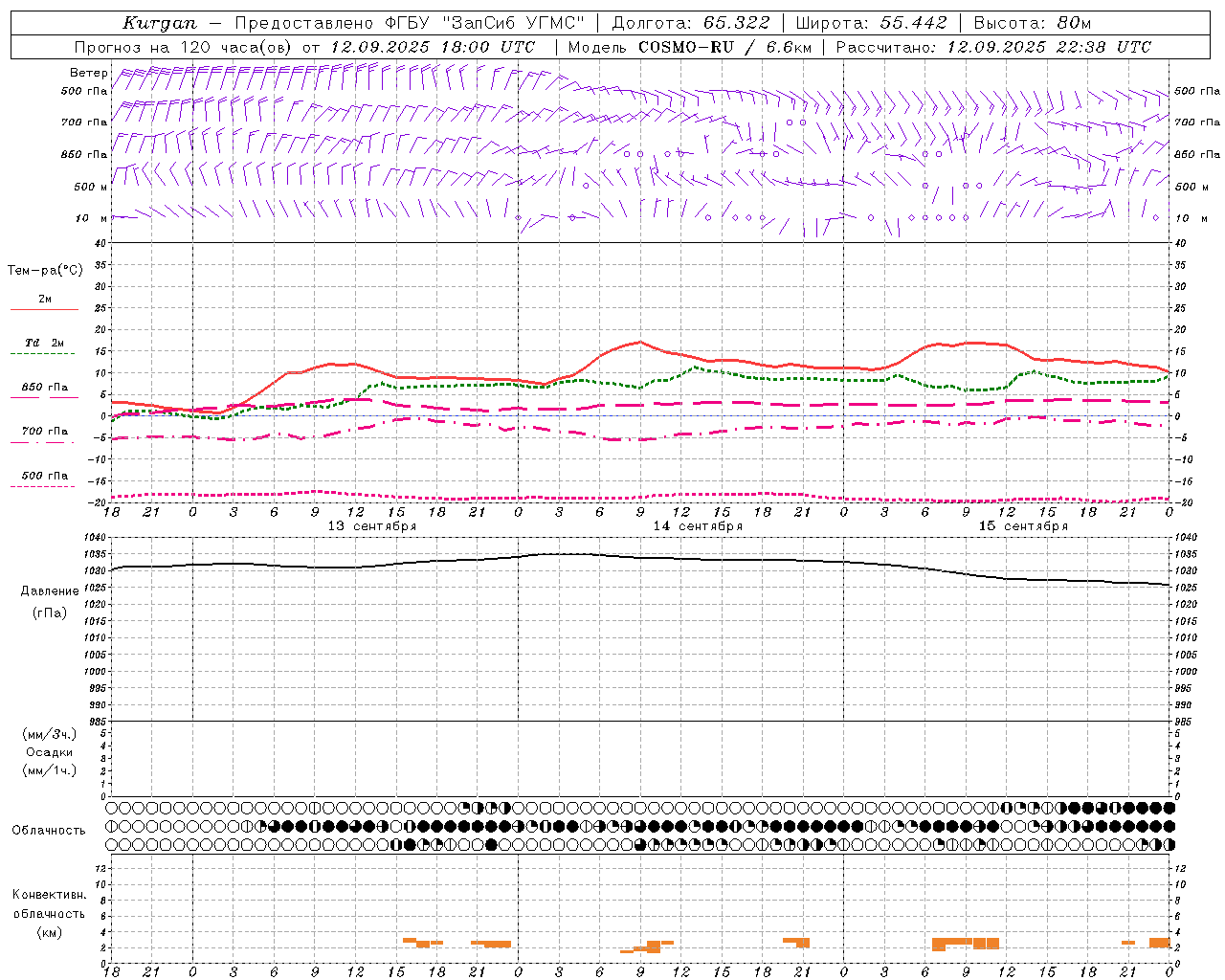The height and width of the screenshot is (980, 1225).
Task: Click the "Рассчитано: 12.09.2025 22:38 UTC" timestamp
Action: (x=993, y=47)
